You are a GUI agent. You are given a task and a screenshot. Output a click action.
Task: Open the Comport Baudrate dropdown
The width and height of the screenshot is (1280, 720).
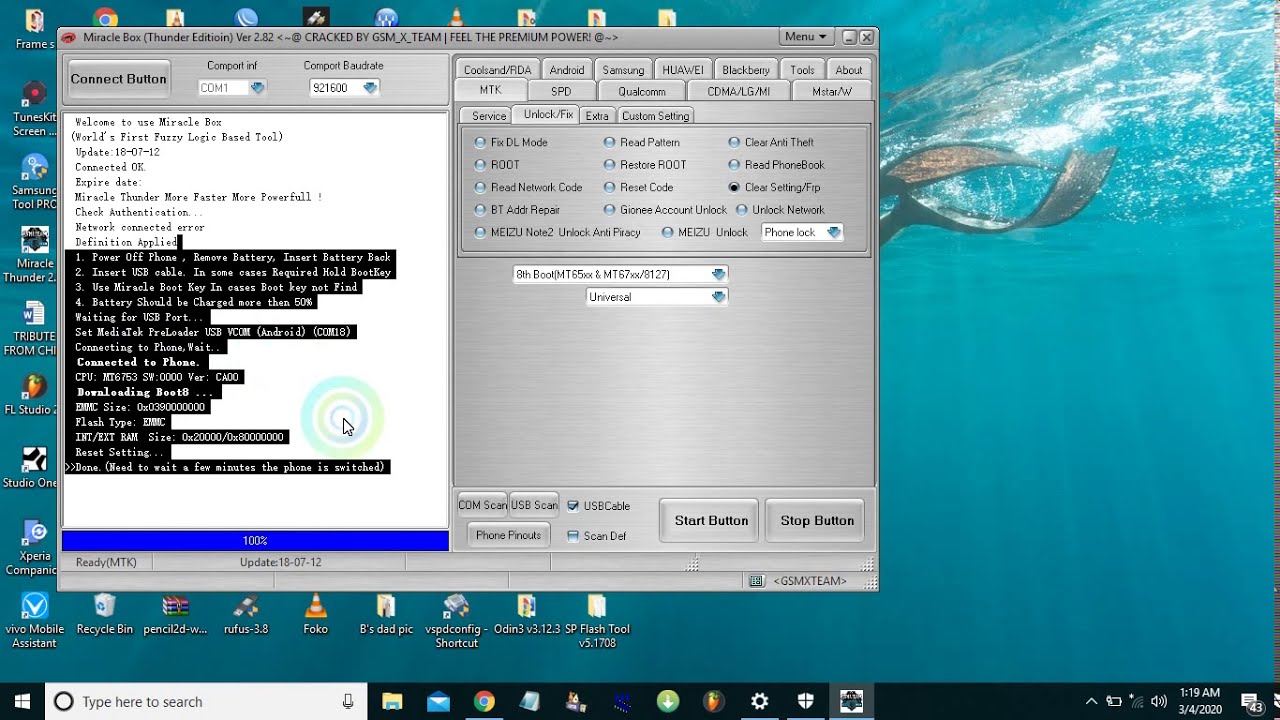tap(370, 88)
